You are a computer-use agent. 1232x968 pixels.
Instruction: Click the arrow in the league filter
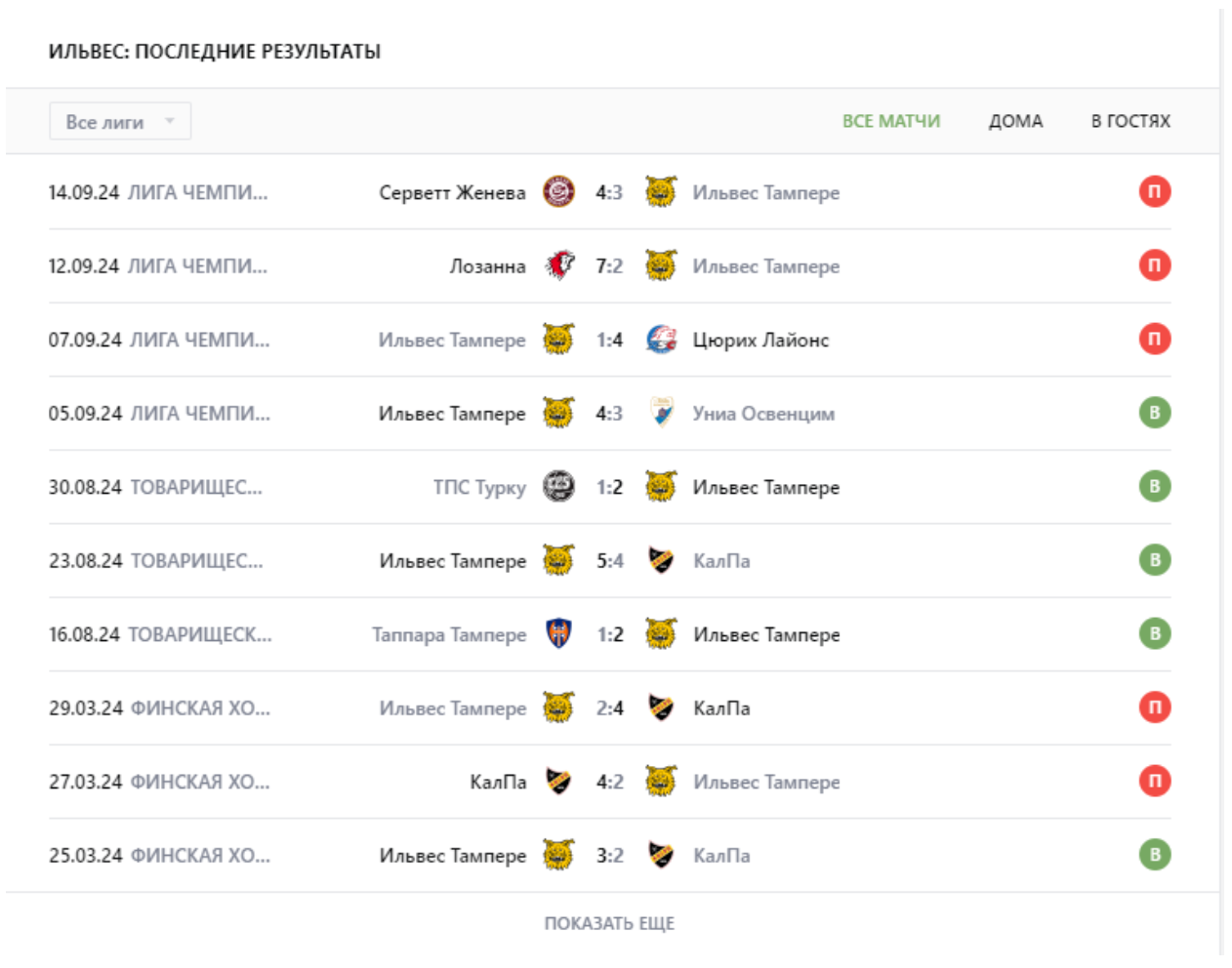[170, 121]
